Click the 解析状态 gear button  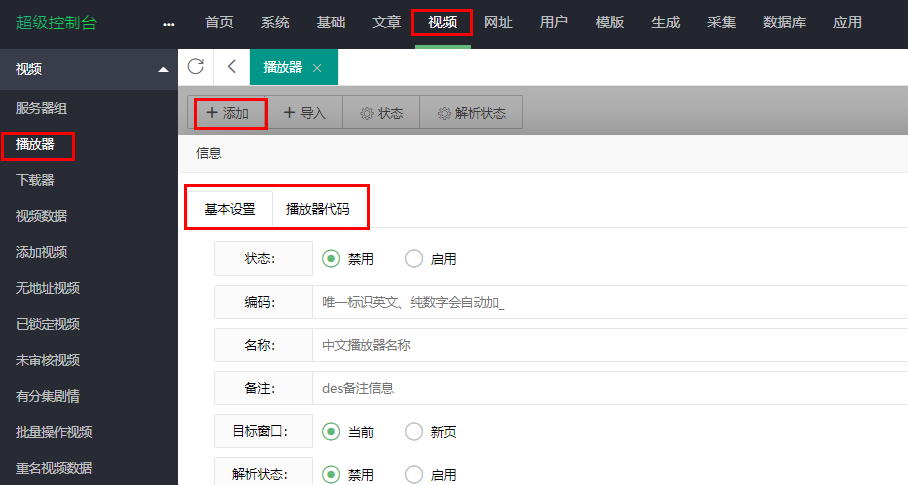point(471,113)
